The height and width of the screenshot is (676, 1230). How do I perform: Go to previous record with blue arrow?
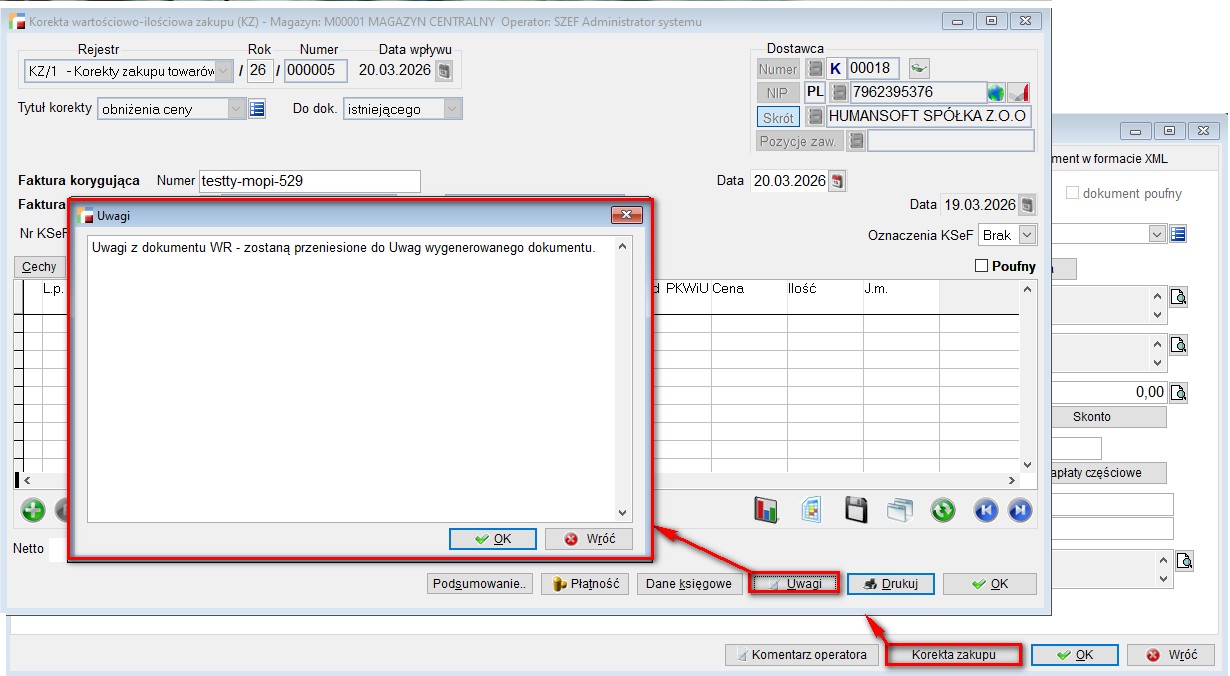tap(986, 510)
